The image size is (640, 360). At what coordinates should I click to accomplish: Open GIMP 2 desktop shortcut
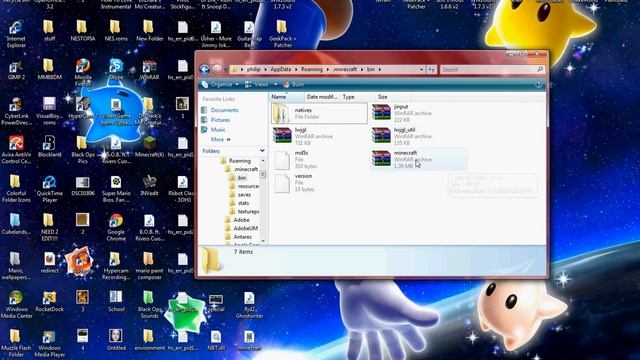pyautogui.click(x=16, y=69)
